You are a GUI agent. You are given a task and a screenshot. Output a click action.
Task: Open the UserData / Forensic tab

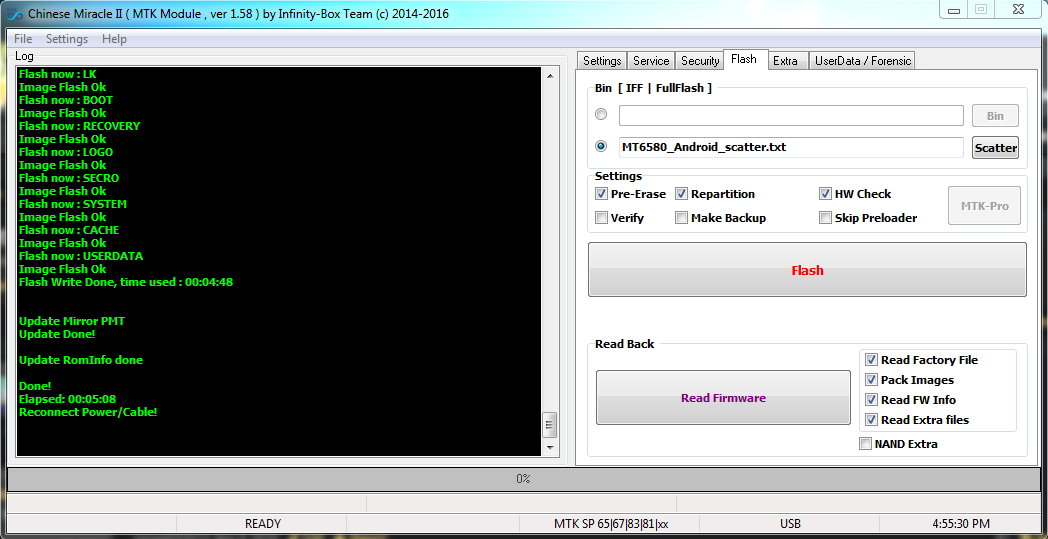[x=862, y=61]
